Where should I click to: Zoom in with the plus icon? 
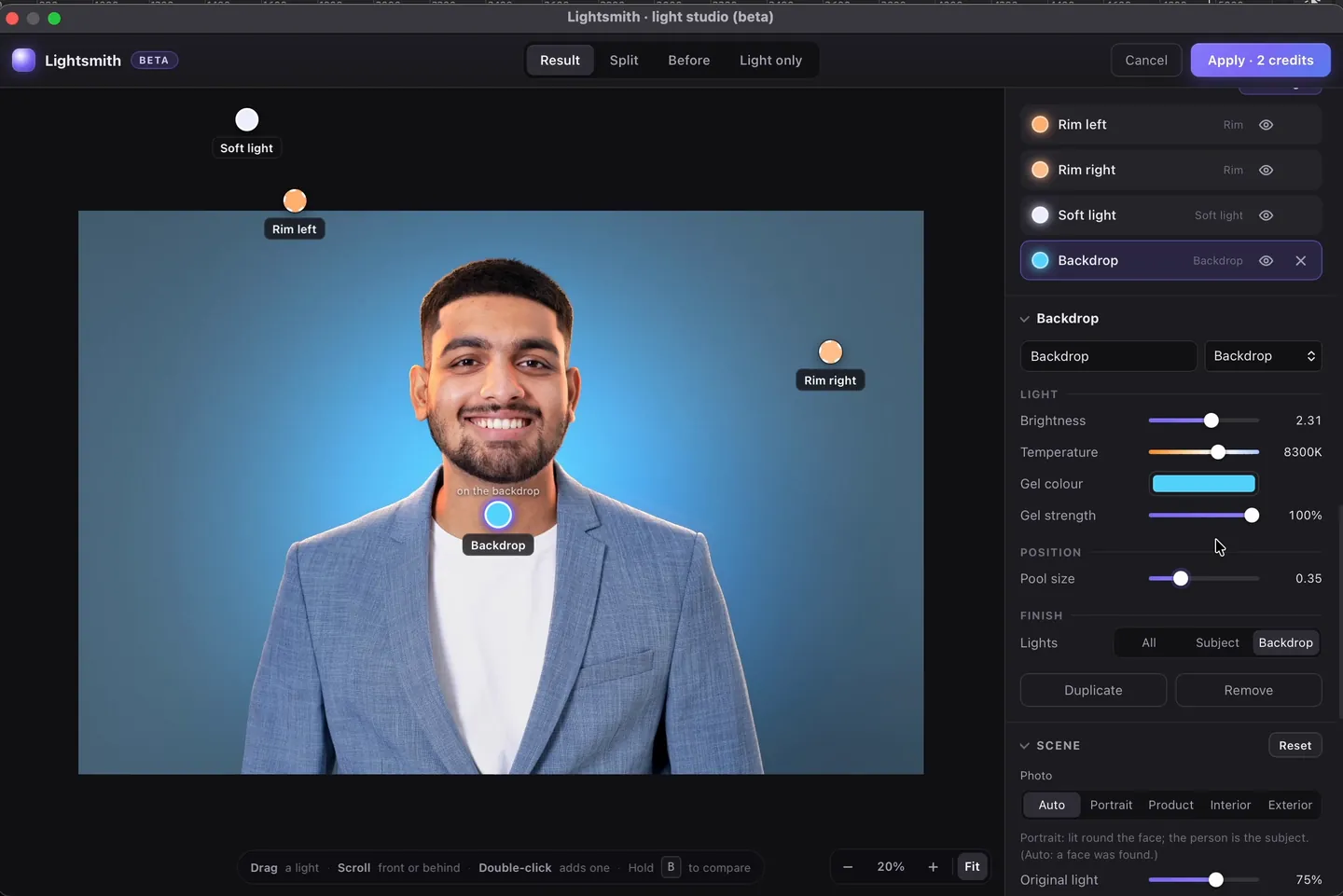(933, 867)
